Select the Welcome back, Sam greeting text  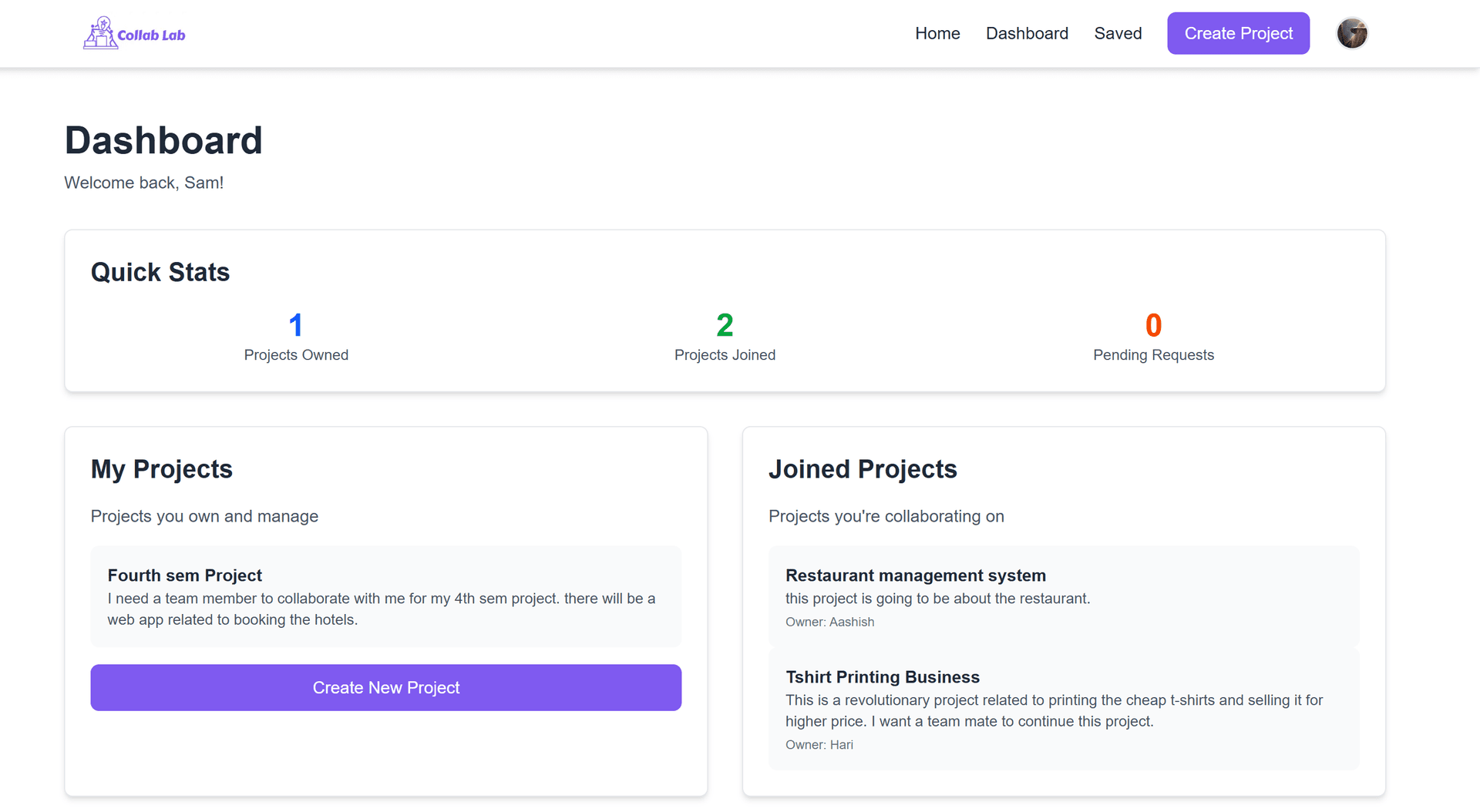(143, 183)
